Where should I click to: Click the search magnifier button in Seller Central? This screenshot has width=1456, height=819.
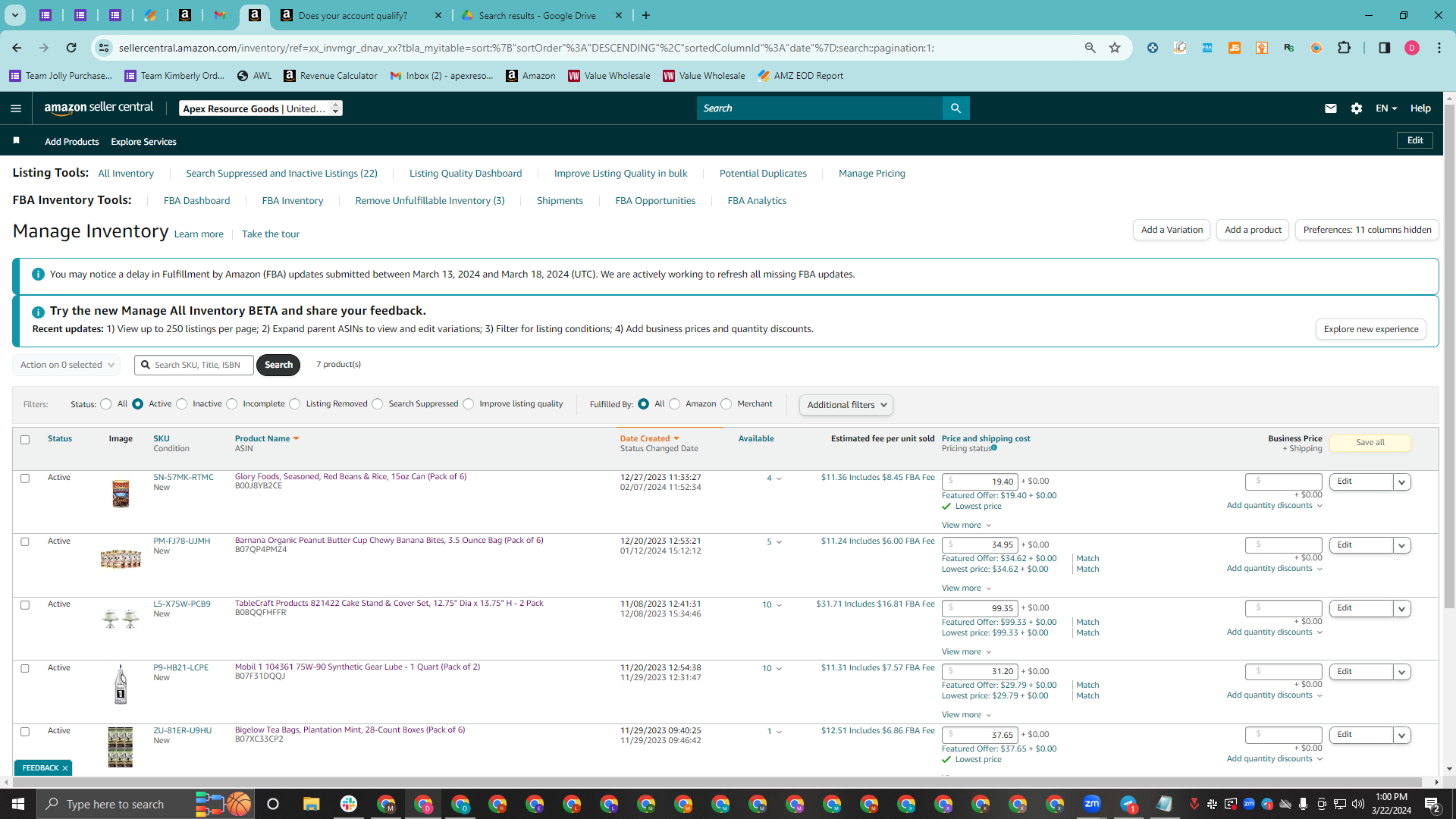tap(955, 108)
